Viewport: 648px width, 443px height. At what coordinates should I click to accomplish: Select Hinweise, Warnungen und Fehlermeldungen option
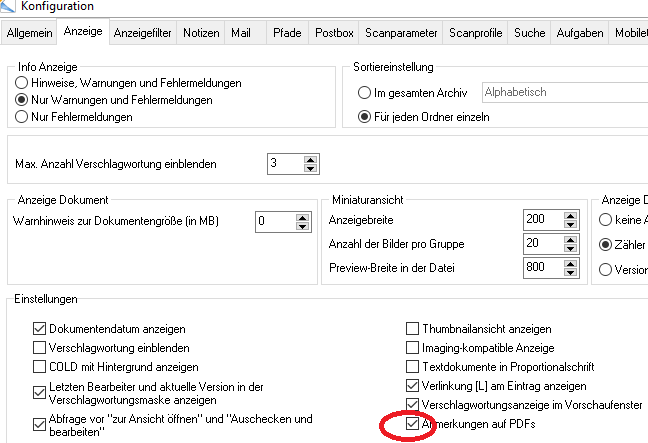tap(22, 83)
